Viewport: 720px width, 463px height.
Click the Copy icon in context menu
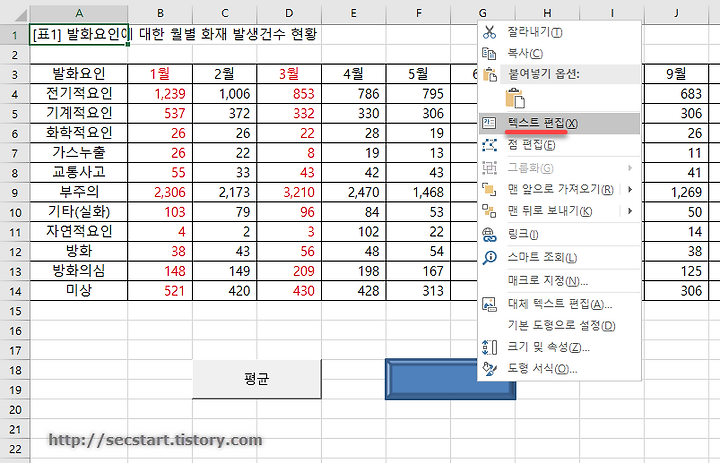[489, 53]
